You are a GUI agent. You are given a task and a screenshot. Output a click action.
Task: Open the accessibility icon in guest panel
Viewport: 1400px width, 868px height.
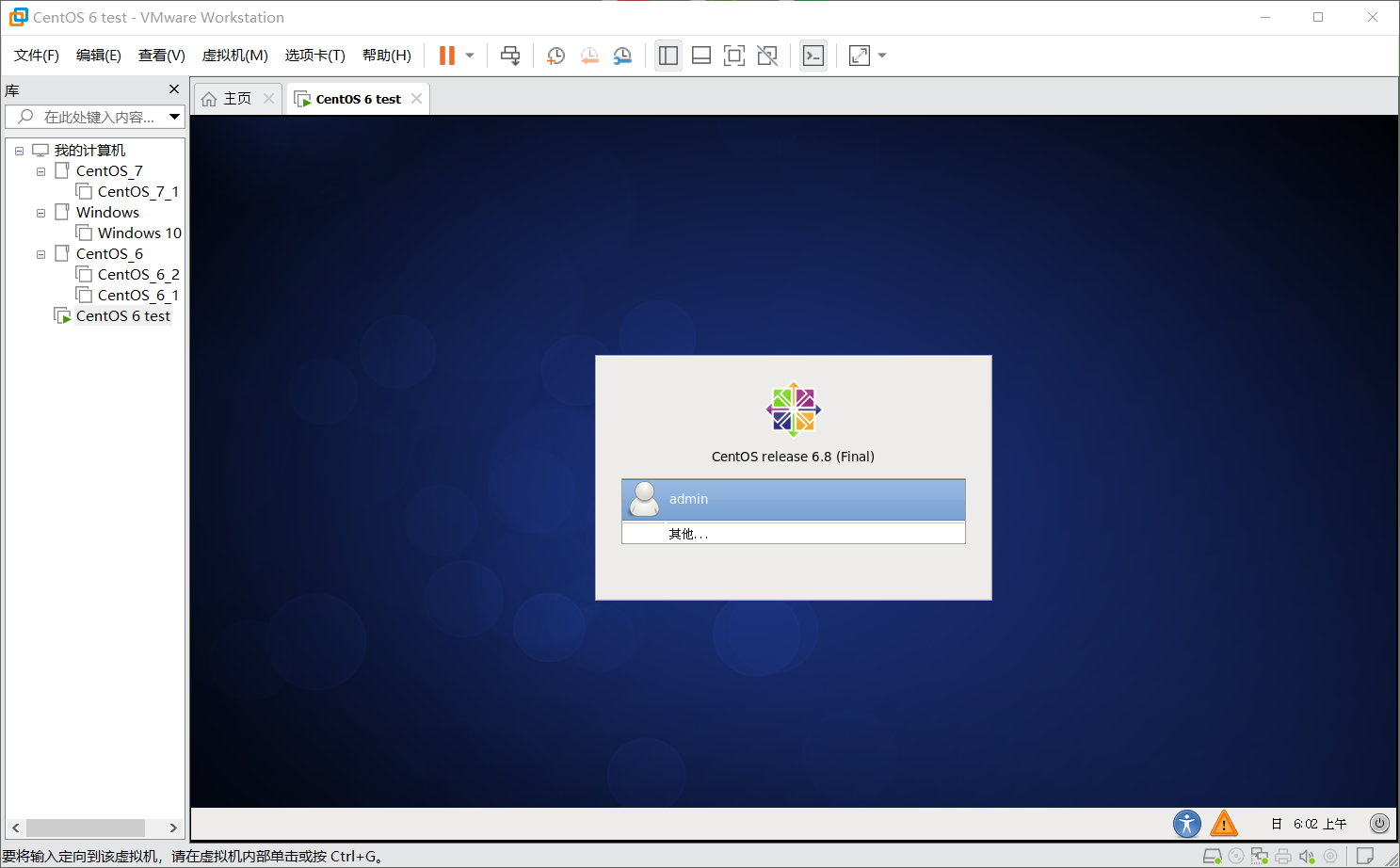pyautogui.click(x=1187, y=824)
